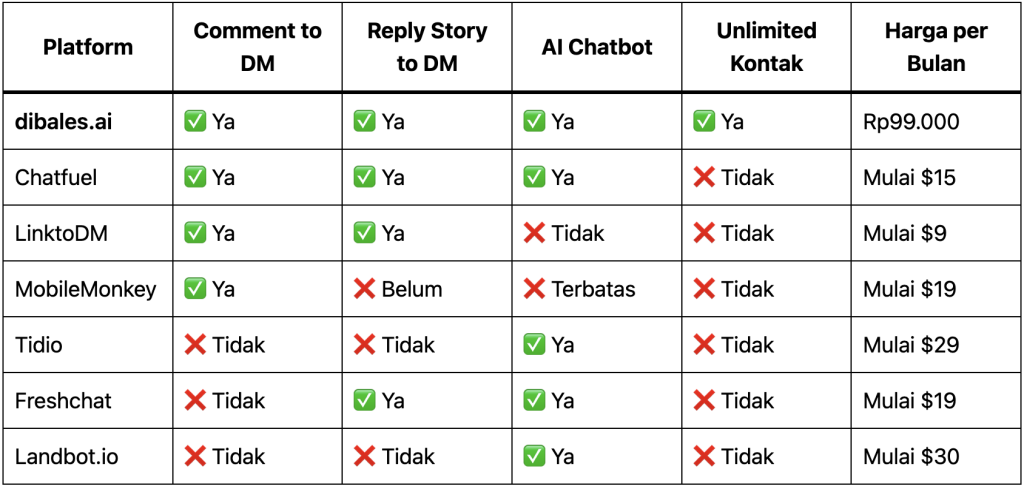Screen dimensions: 1024x489
Task: Click red X for LinktoDM AI Chatbot
Action: 534,234
